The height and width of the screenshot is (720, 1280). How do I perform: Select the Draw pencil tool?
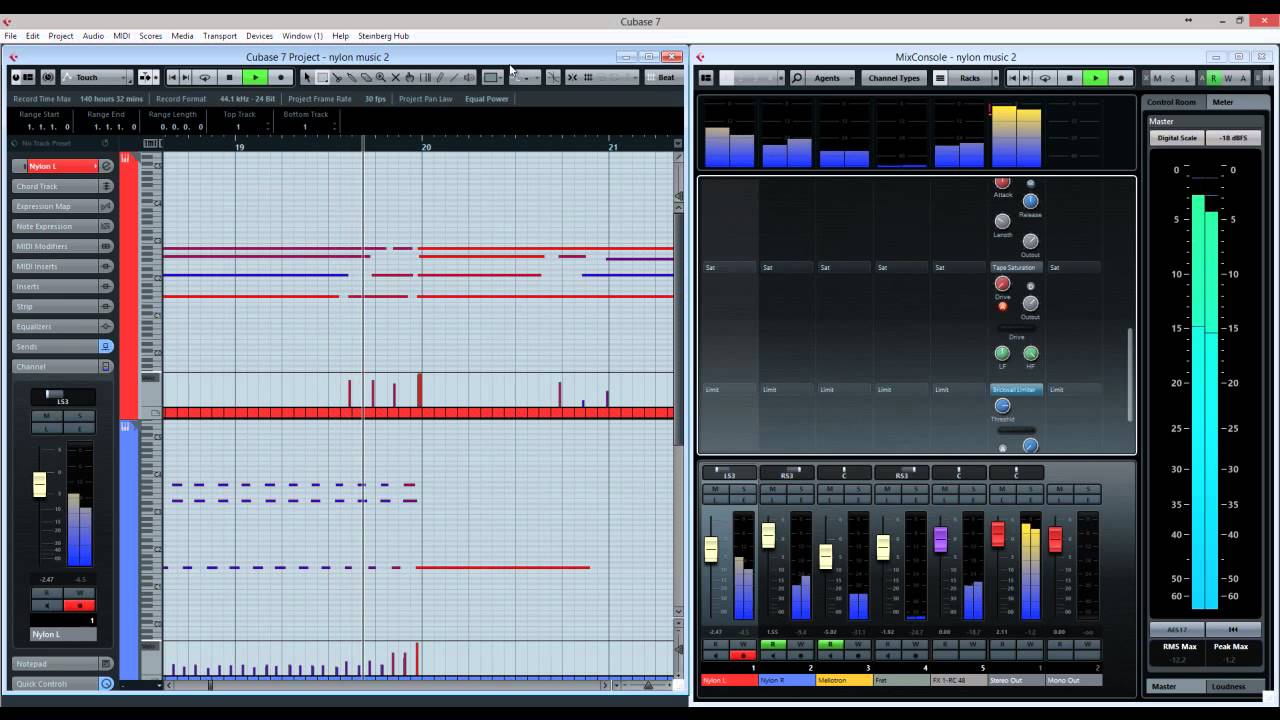tap(439, 77)
